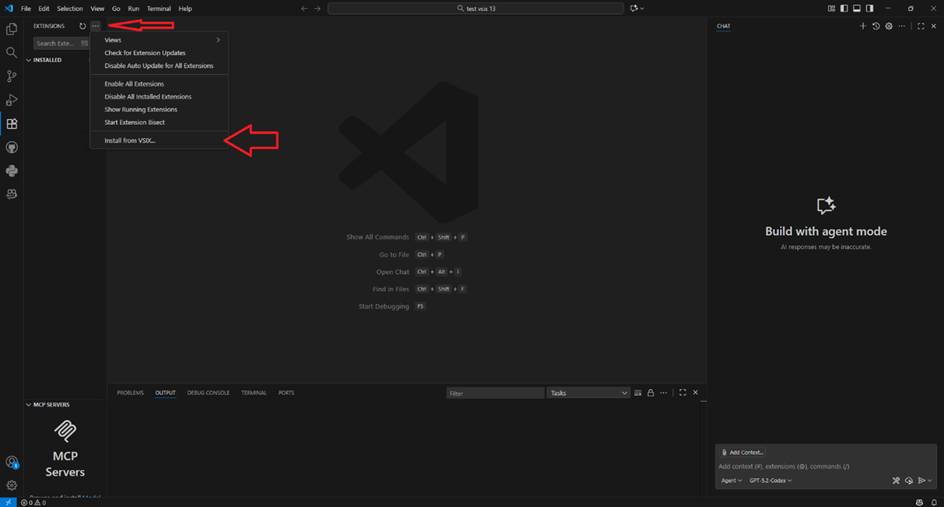The width and height of the screenshot is (944, 507).
Task: Open the GitHub view in activity bar
Action: pos(11,147)
